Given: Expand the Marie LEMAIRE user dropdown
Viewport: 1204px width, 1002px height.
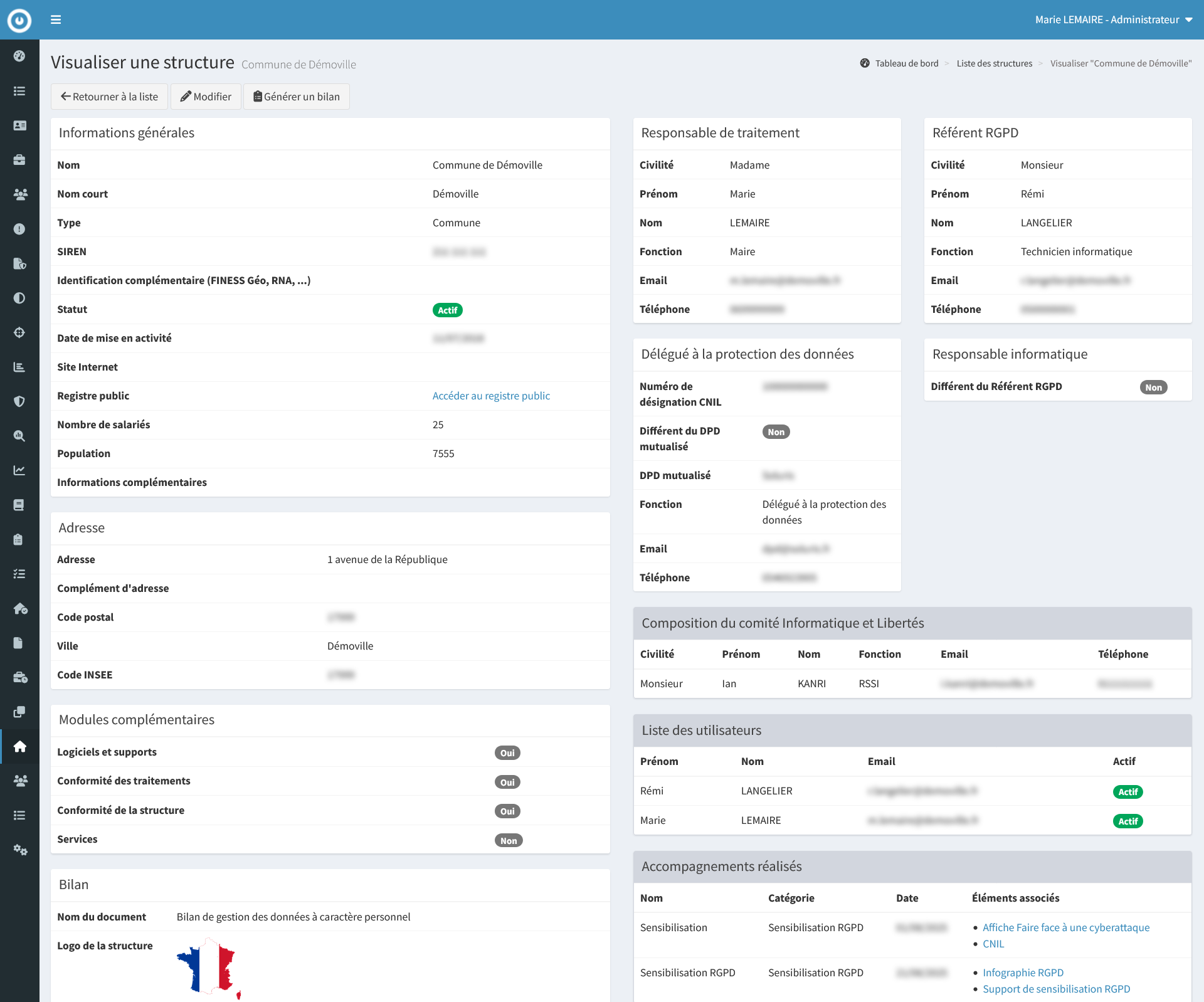Looking at the screenshot, I should pos(1113,19).
